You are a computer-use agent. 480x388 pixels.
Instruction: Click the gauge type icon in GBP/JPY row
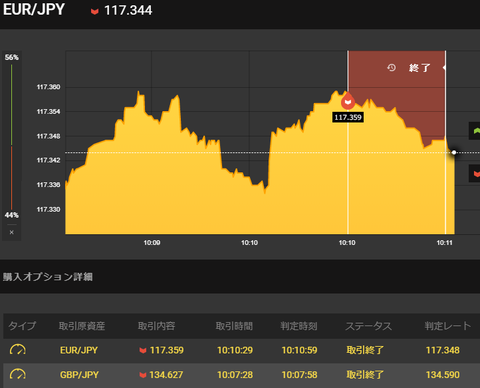(18, 374)
